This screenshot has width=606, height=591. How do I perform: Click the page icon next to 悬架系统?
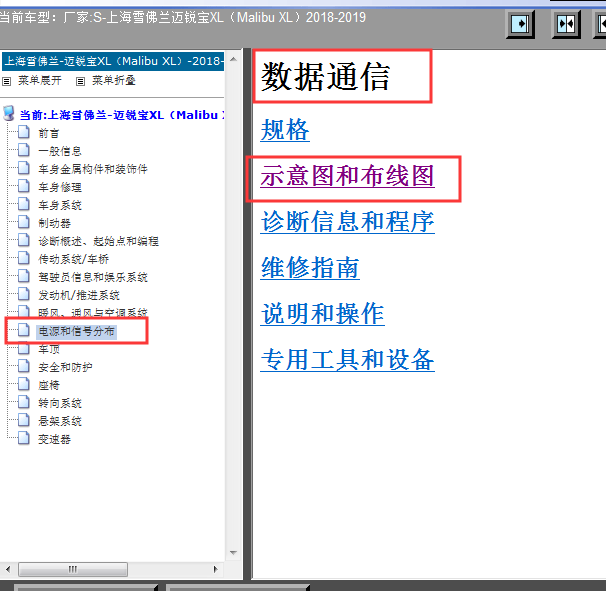[x=24, y=420]
